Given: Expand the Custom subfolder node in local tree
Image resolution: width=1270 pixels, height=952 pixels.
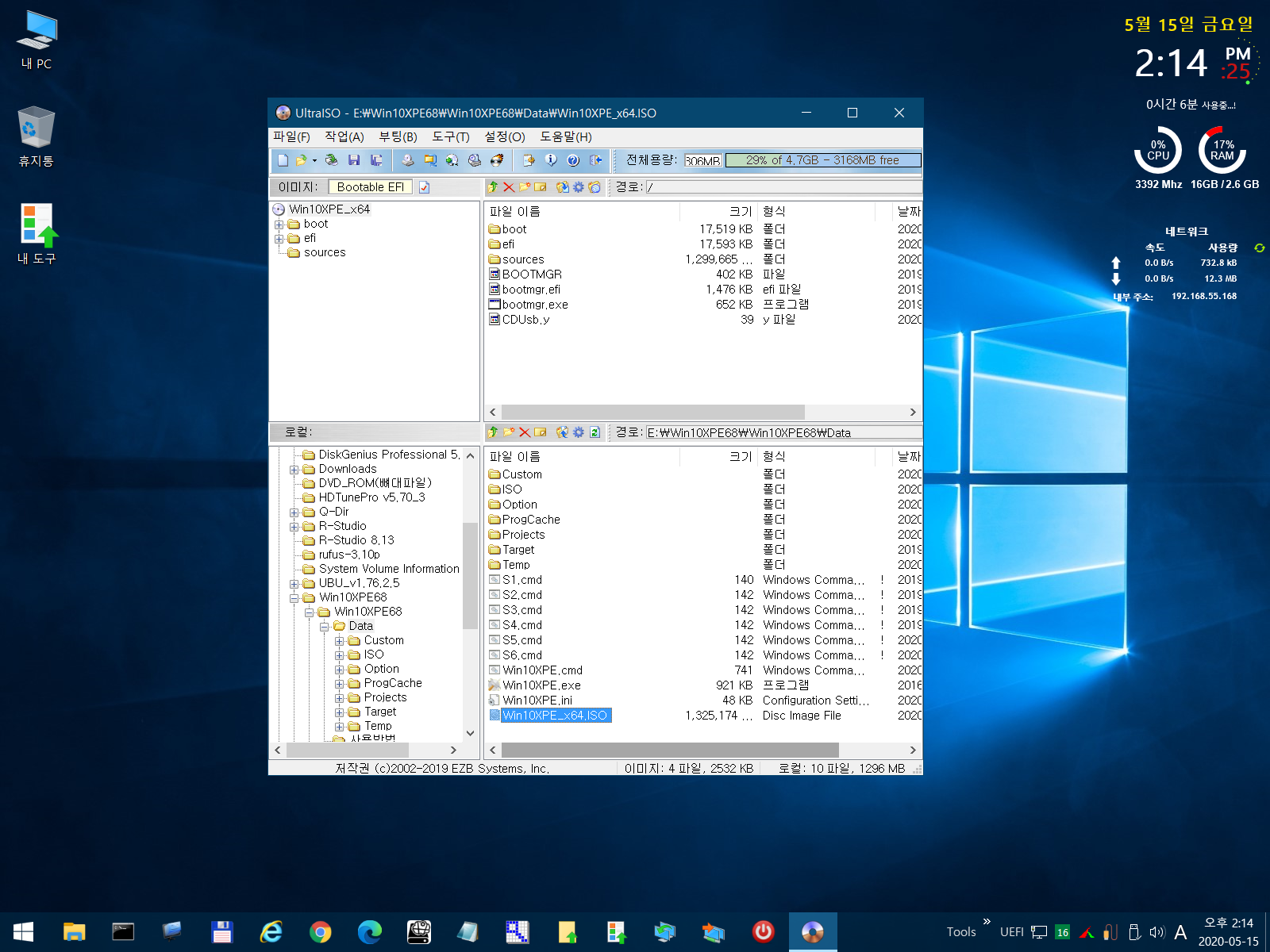Looking at the screenshot, I should point(340,641).
